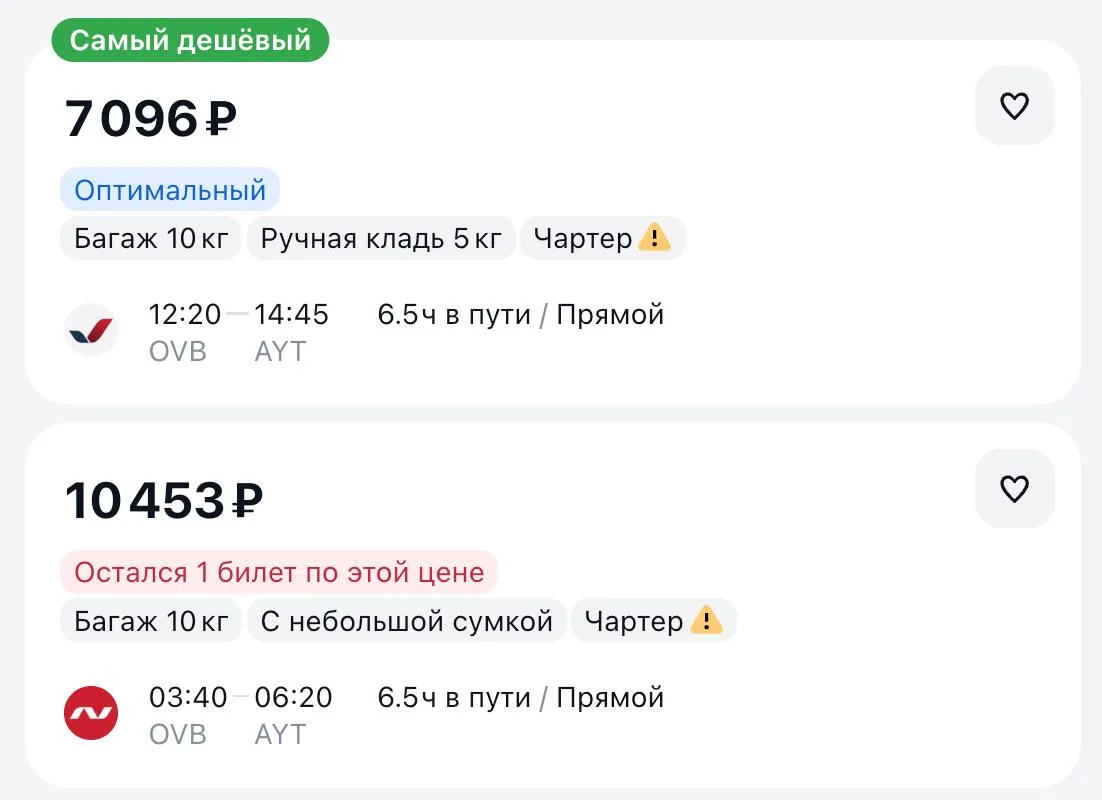Click 'Багаж 10 кг' chip on second ticket
This screenshot has width=1102, height=800.
tap(151, 621)
